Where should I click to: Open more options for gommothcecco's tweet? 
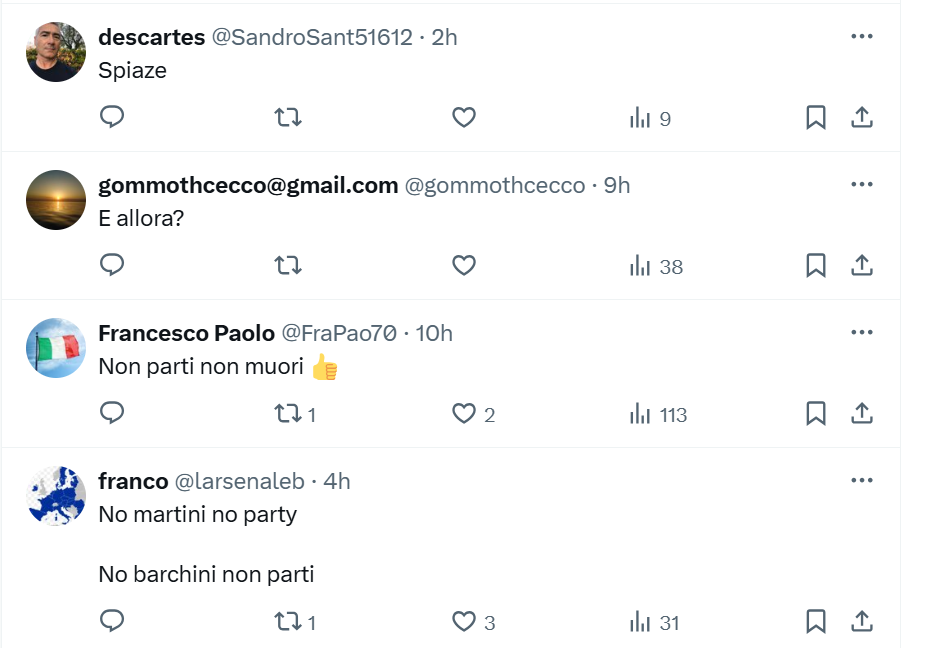(861, 184)
